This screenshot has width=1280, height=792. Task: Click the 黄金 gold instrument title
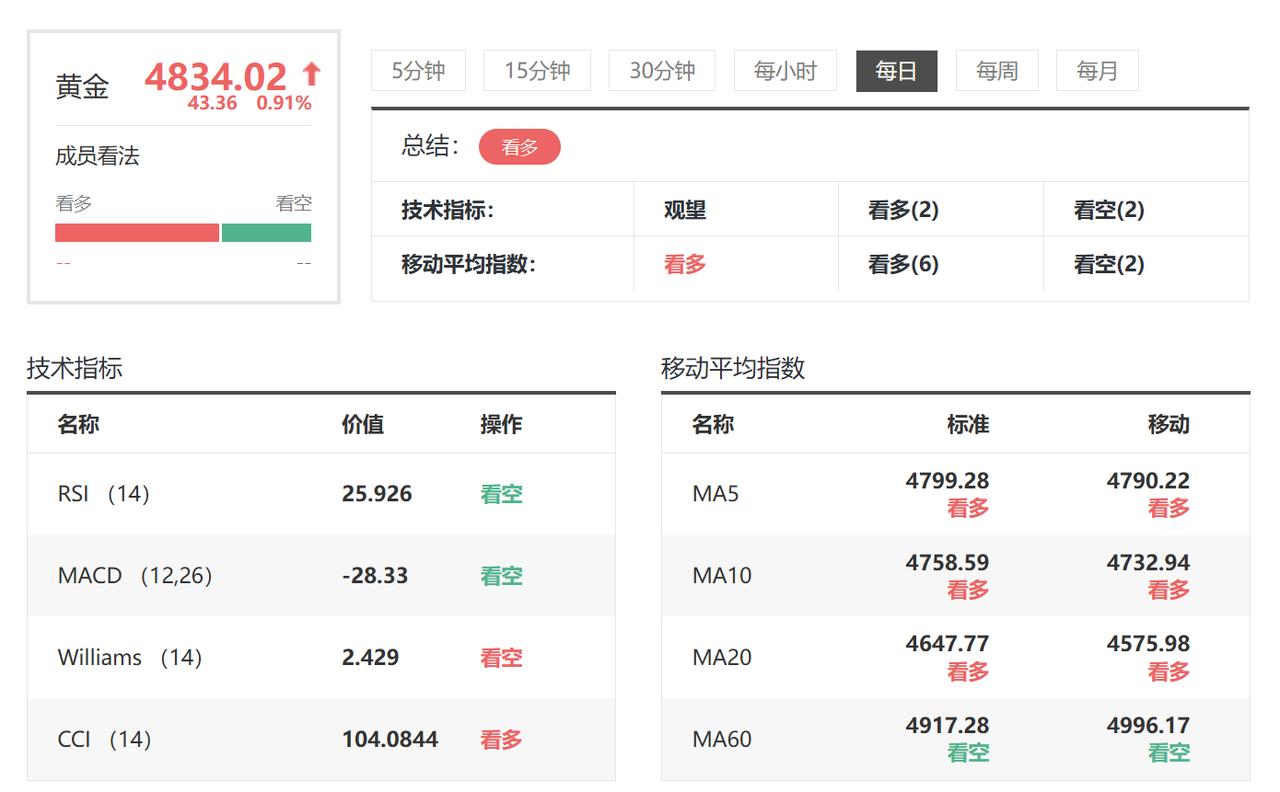[x=80, y=86]
